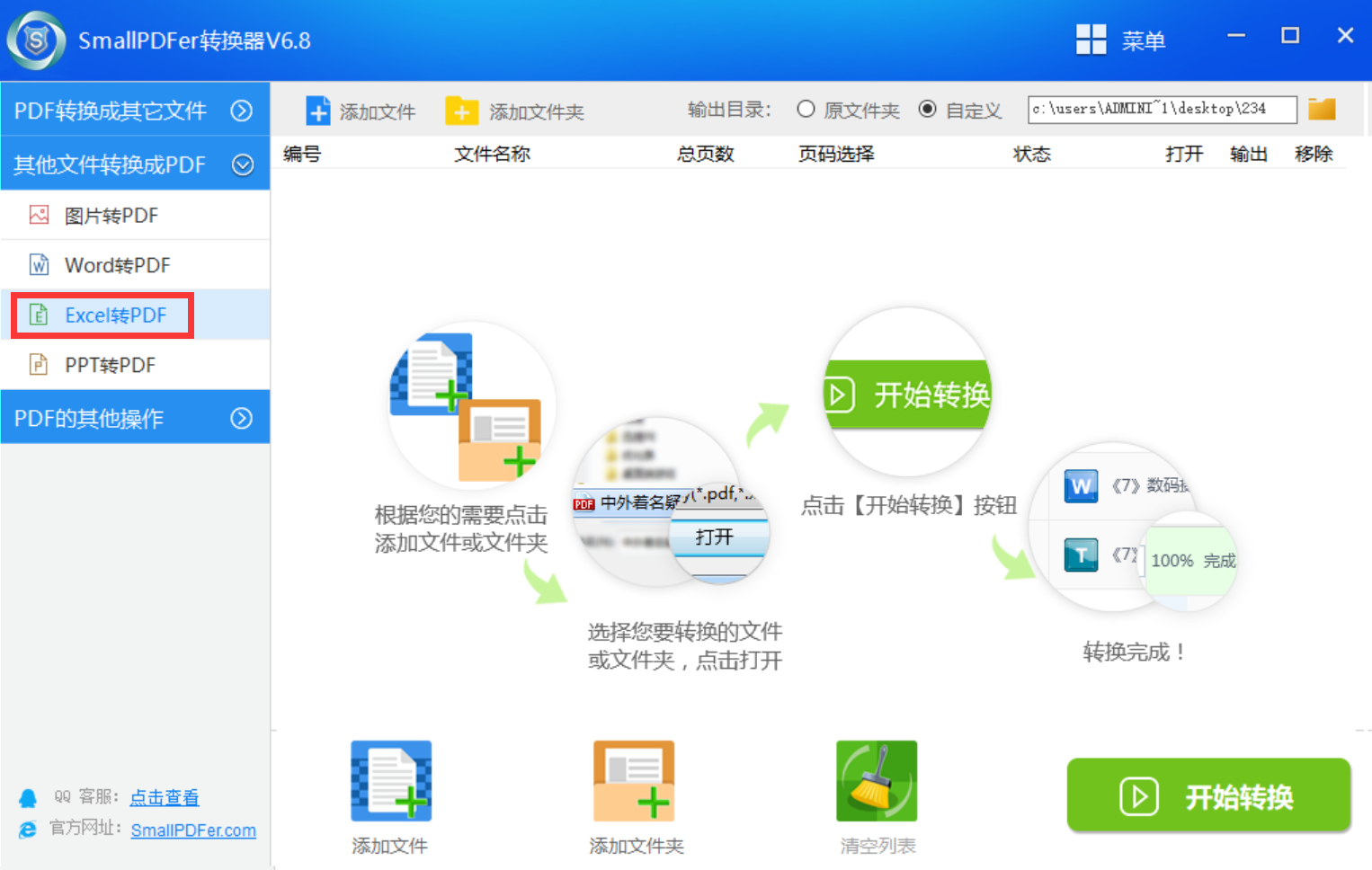The image size is (1372, 870).
Task: Collapse the 其他文件转换成PDF section
Action: click(135, 164)
